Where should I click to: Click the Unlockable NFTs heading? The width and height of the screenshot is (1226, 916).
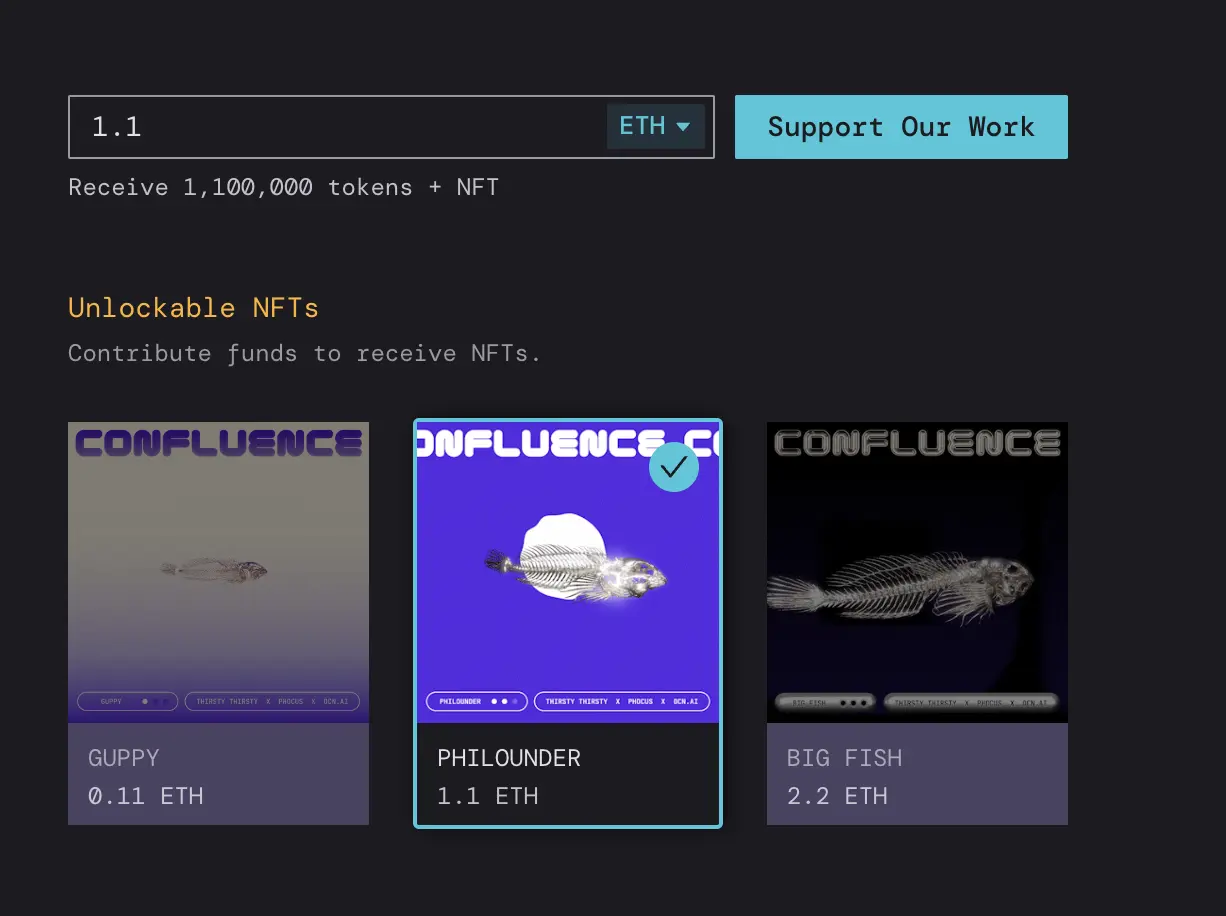pyautogui.click(x=193, y=308)
